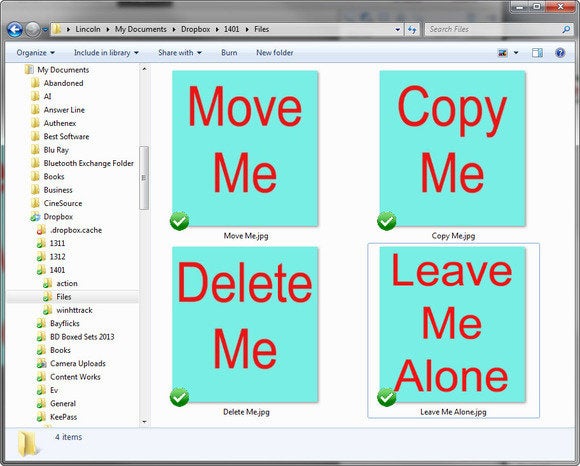The image size is (580, 466).
Task: Expand the arrow after My Documents breadcrumb
Action: pyautogui.click(x=174, y=29)
